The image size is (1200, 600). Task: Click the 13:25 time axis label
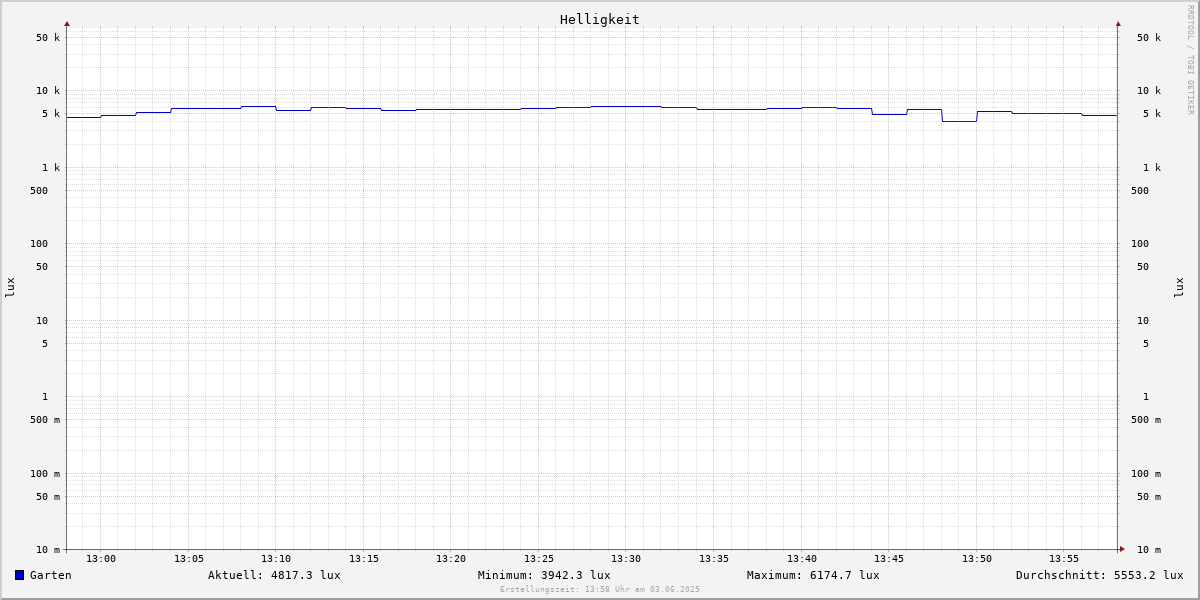pos(539,559)
